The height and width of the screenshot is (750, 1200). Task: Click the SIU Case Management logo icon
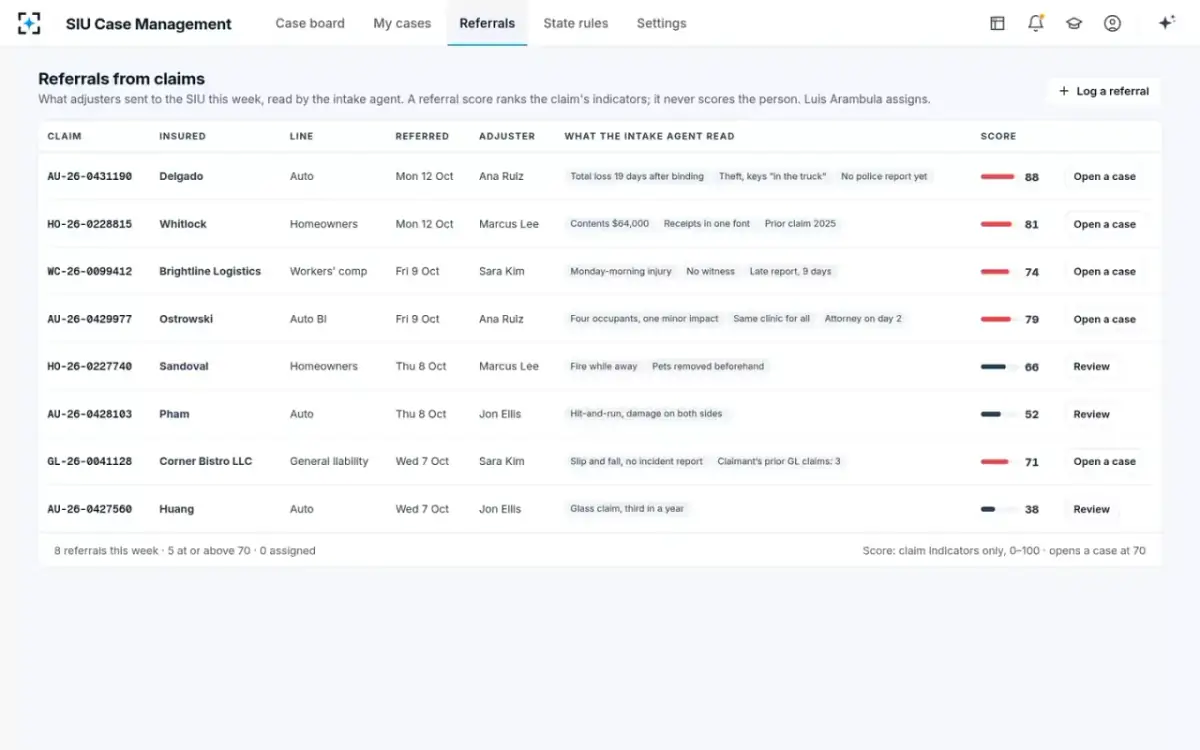coord(30,23)
